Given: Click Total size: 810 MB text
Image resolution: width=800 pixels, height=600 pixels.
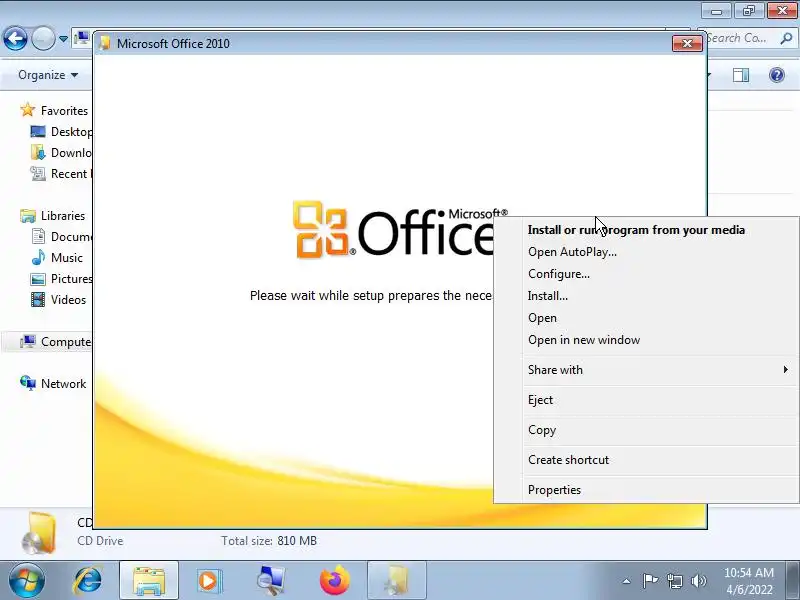Looking at the screenshot, I should (x=269, y=541).
